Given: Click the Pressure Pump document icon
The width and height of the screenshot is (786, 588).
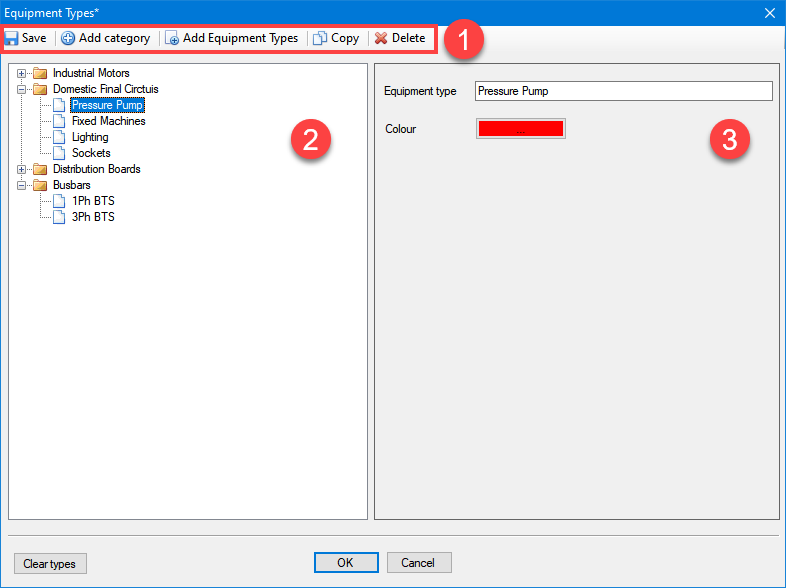Looking at the screenshot, I should pyautogui.click(x=59, y=105).
